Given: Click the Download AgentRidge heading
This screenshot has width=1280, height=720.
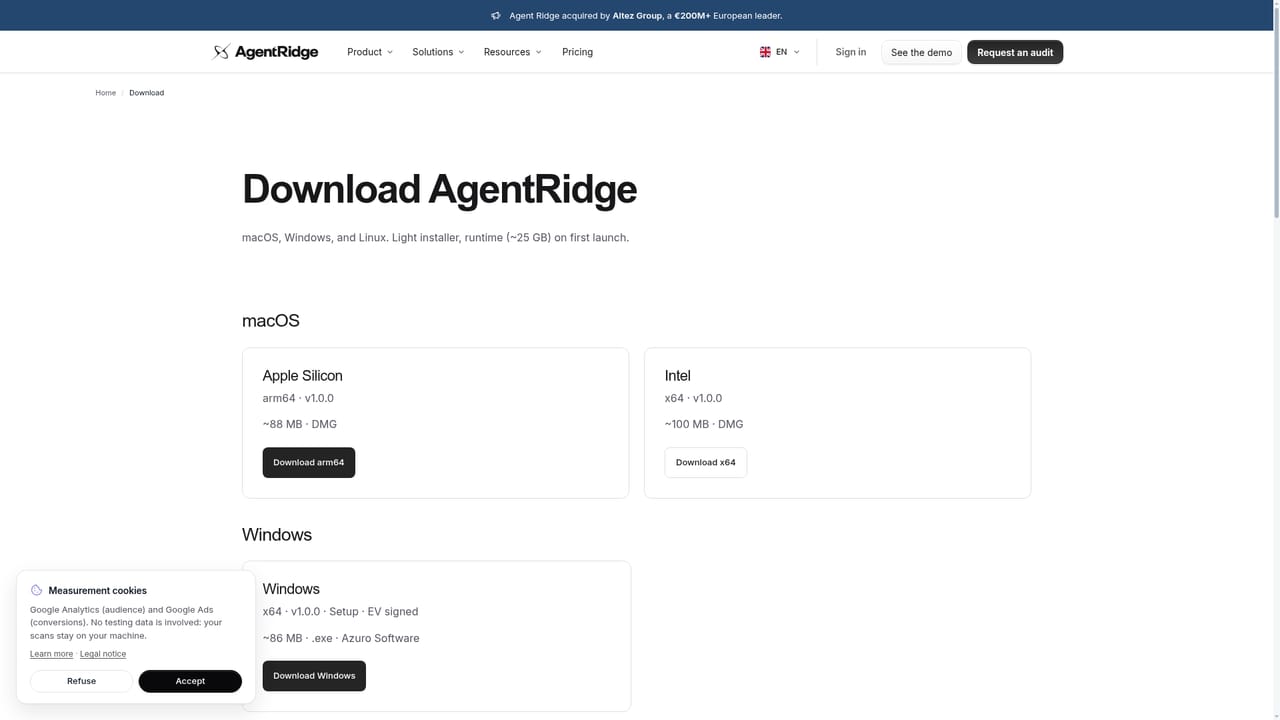Looking at the screenshot, I should [x=439, y=189].
